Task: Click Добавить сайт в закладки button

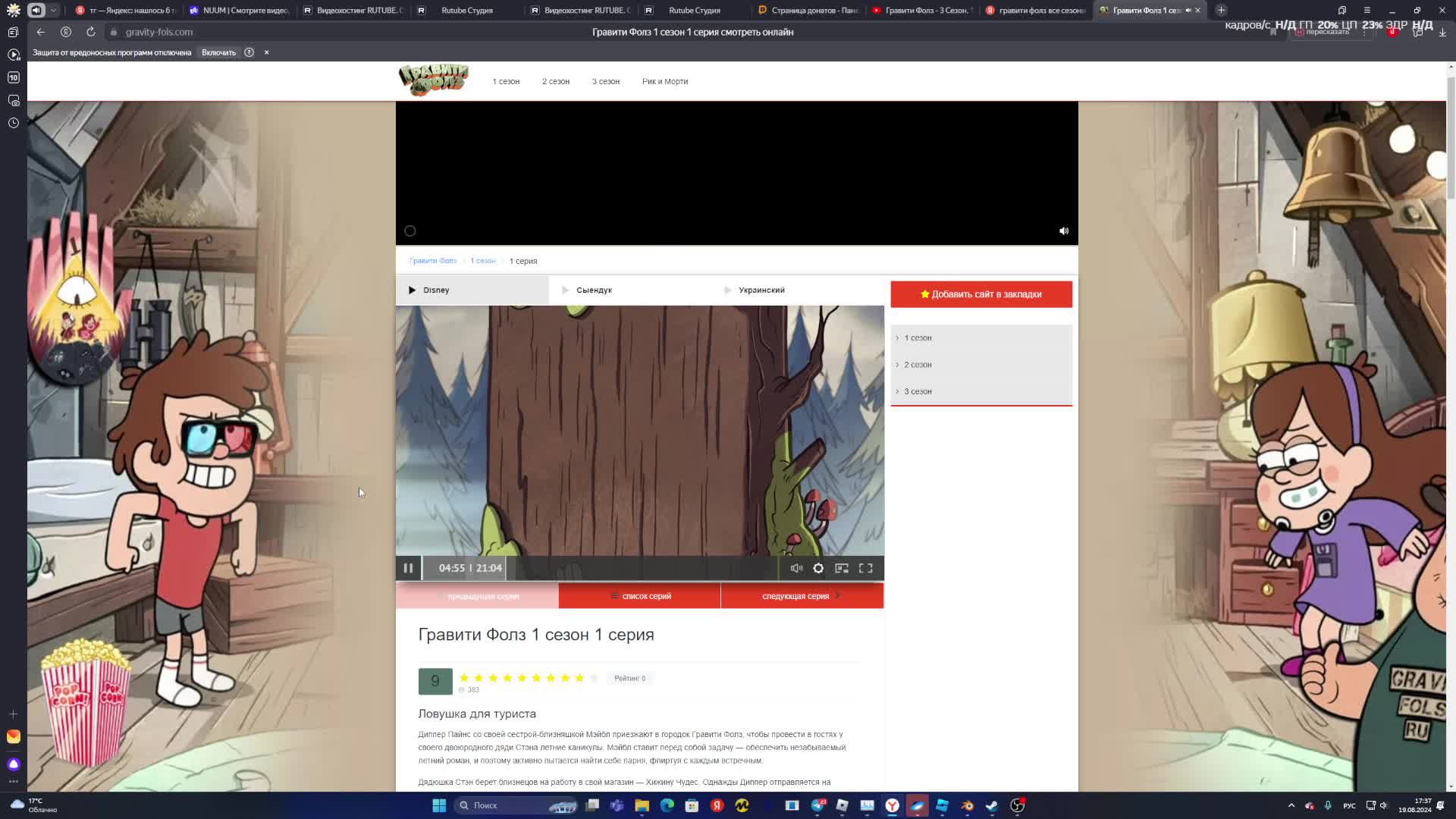Action: coord(981,294)
